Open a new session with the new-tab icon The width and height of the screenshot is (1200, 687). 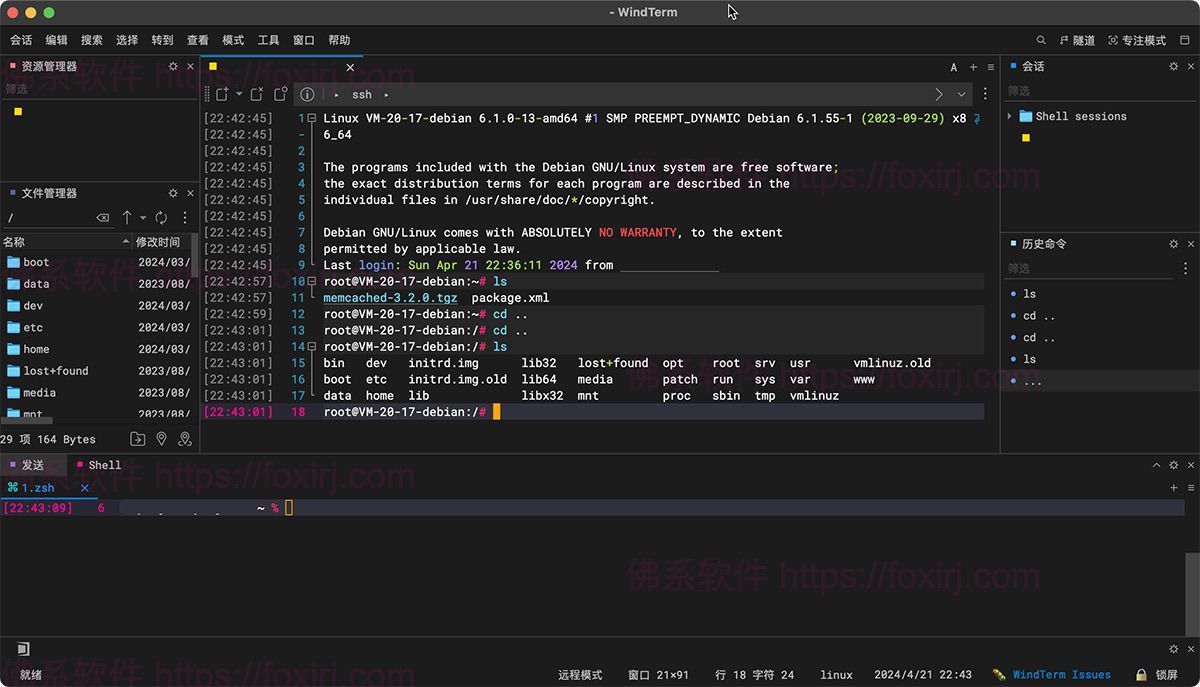[222, 94]
